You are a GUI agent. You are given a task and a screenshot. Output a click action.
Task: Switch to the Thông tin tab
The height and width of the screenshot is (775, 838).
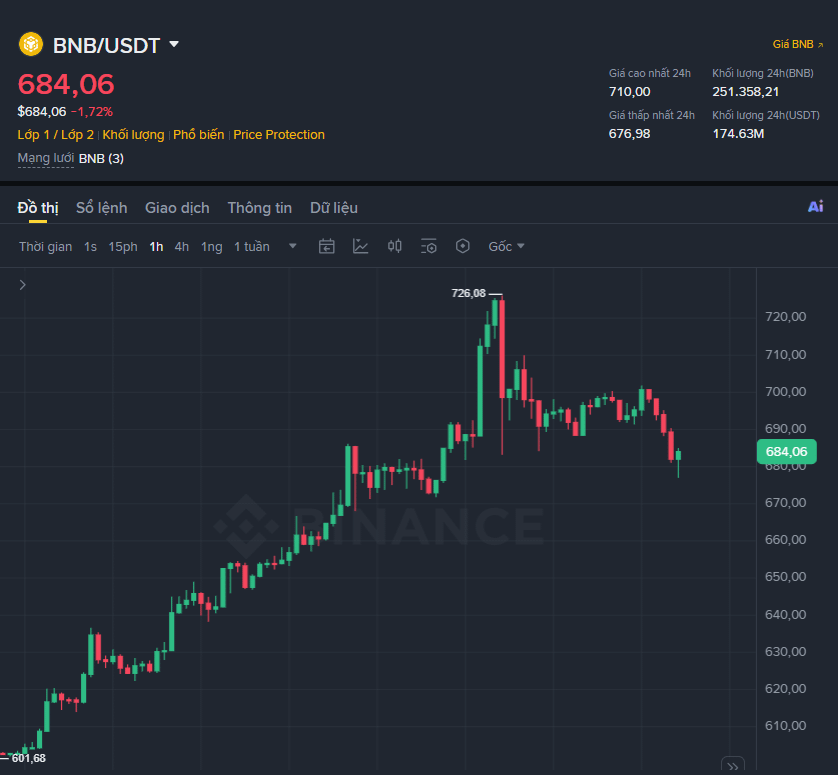coord(260,208)
